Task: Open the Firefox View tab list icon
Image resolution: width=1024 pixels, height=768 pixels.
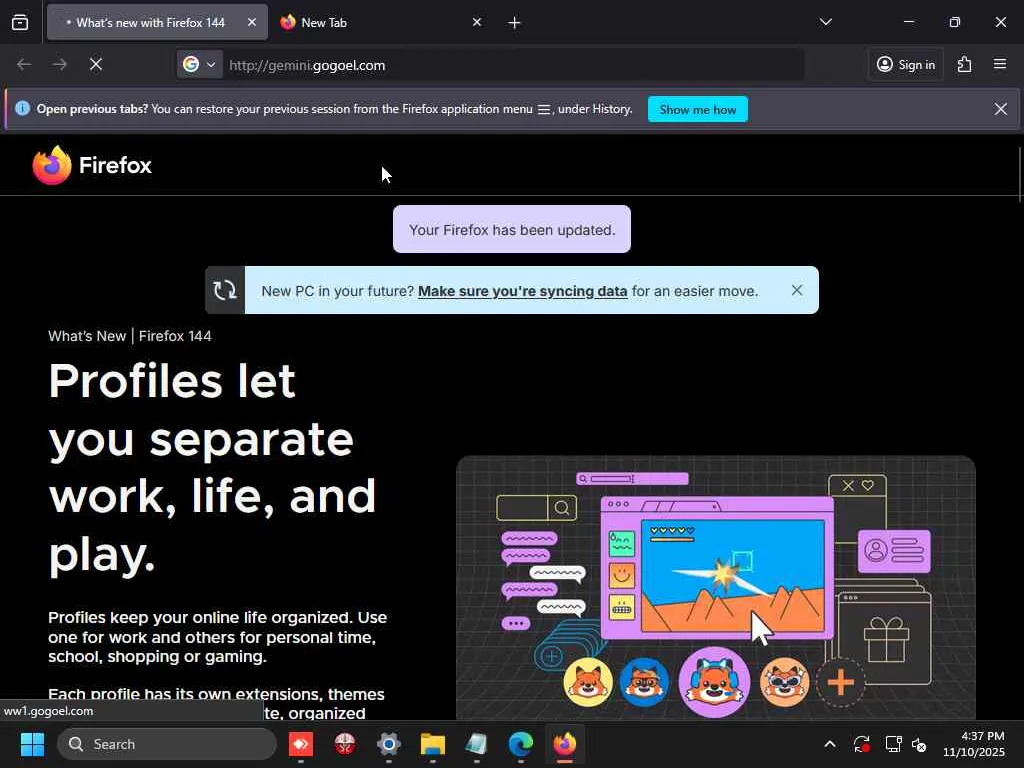Action: click(x=20, y=22)
